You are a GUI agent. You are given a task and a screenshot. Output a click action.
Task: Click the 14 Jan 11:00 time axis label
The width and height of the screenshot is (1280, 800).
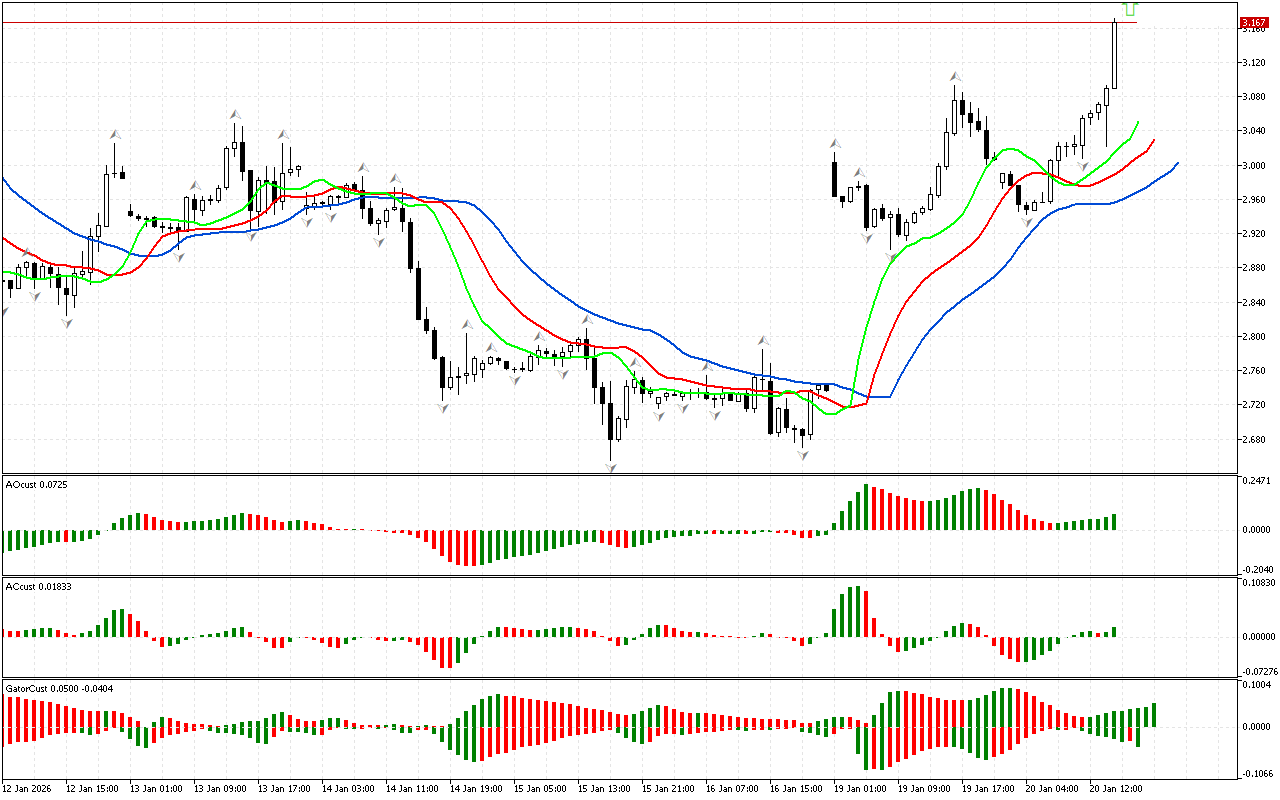(414, 789)
